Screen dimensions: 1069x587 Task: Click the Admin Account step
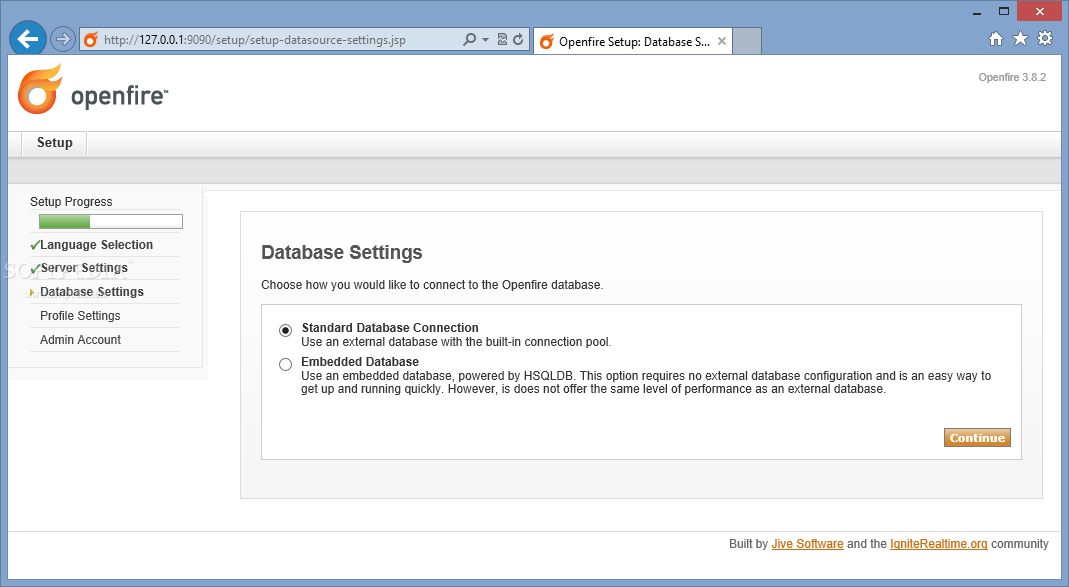pyautogui.click(x=80, y=340)
